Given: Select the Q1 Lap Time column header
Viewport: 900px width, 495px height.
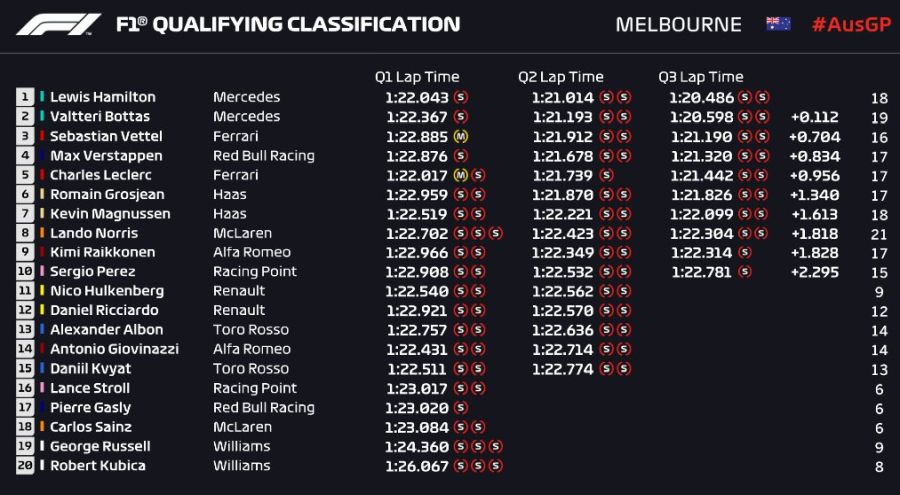Looking at the screenshot, I should tap(417, 77).
